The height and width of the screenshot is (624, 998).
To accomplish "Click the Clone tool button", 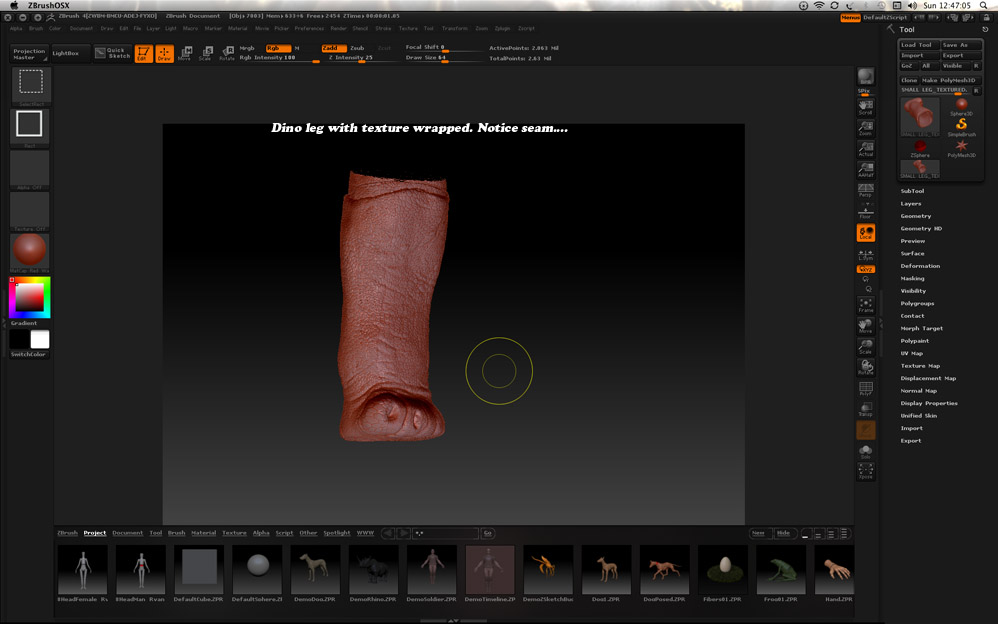I will click(x=909, y=80).
